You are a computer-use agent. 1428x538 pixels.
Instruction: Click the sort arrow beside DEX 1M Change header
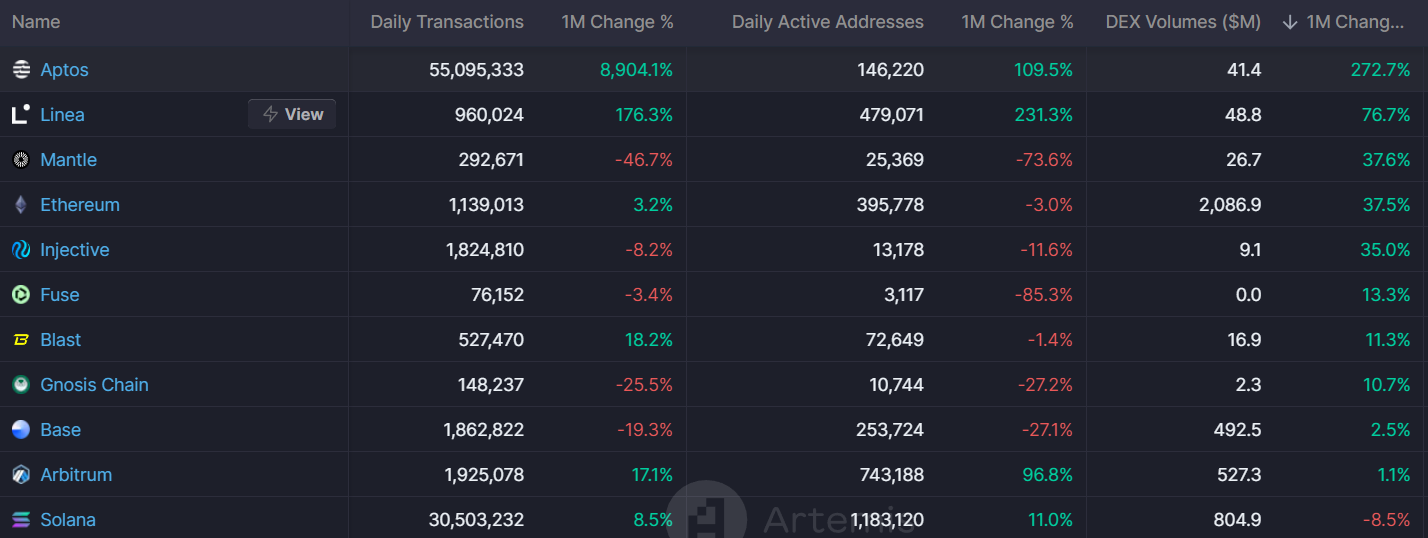tap(1290, 22)
